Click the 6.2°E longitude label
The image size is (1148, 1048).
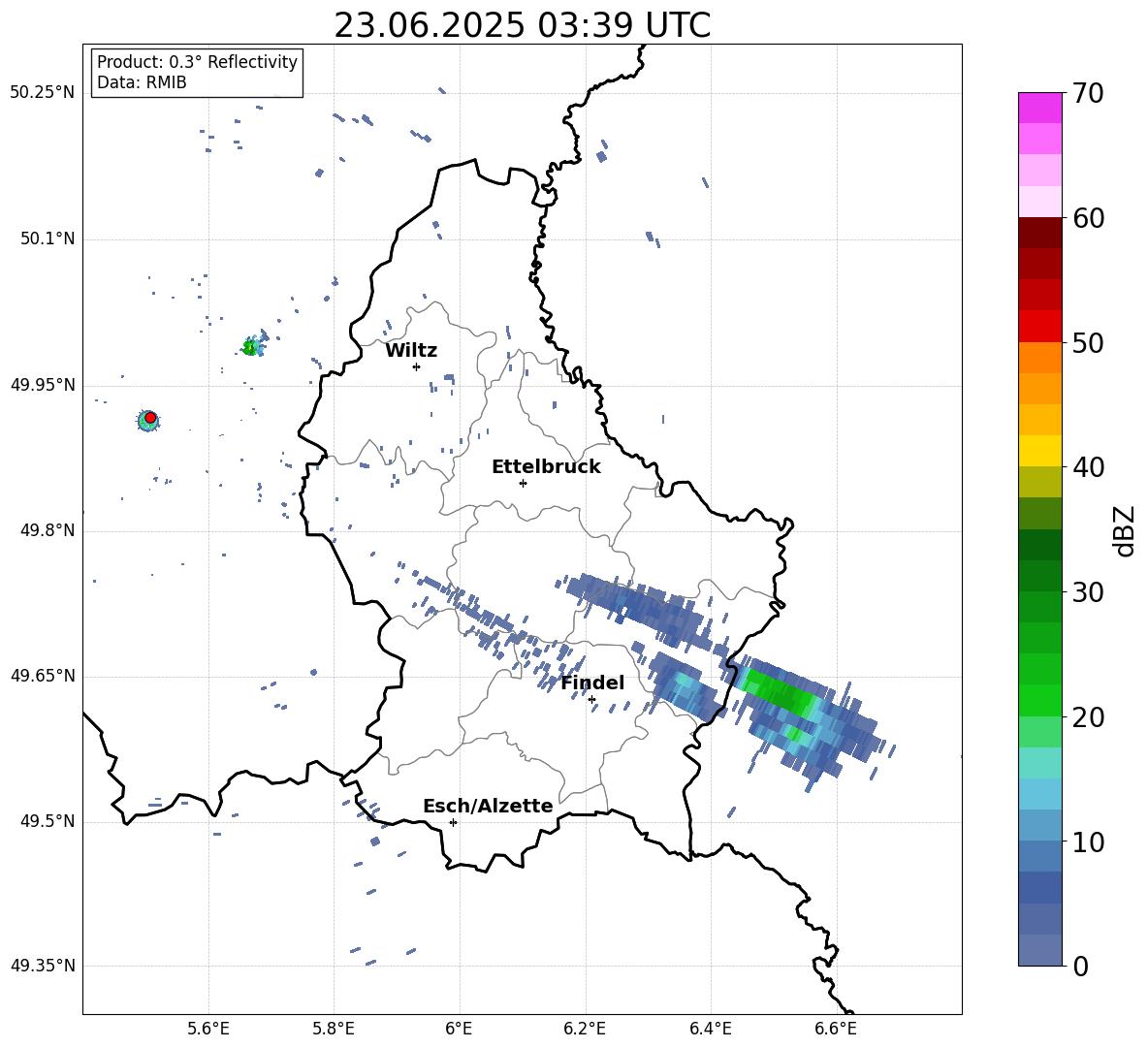pos(585,1029)
